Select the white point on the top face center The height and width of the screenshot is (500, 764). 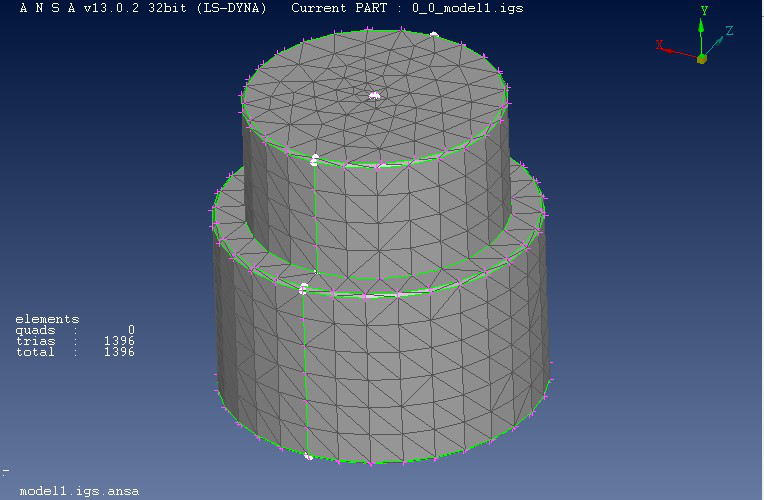coord(374,96)
